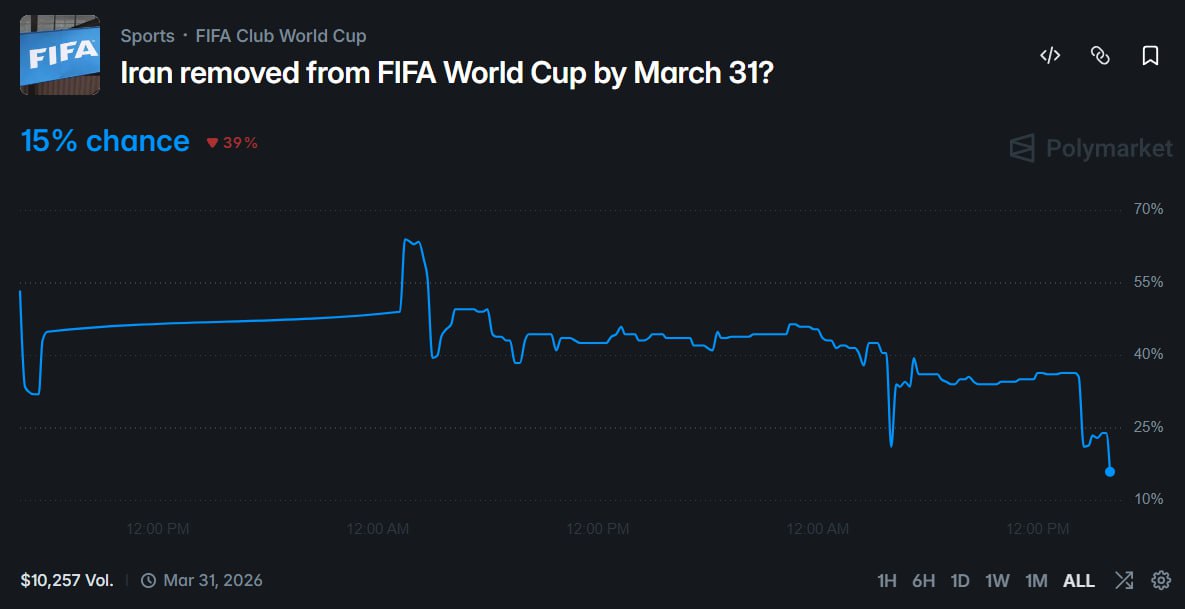The width and height of the screenshot is (1185, 609).
Task: Choose the ALL time range
Action: point(1079,580)
